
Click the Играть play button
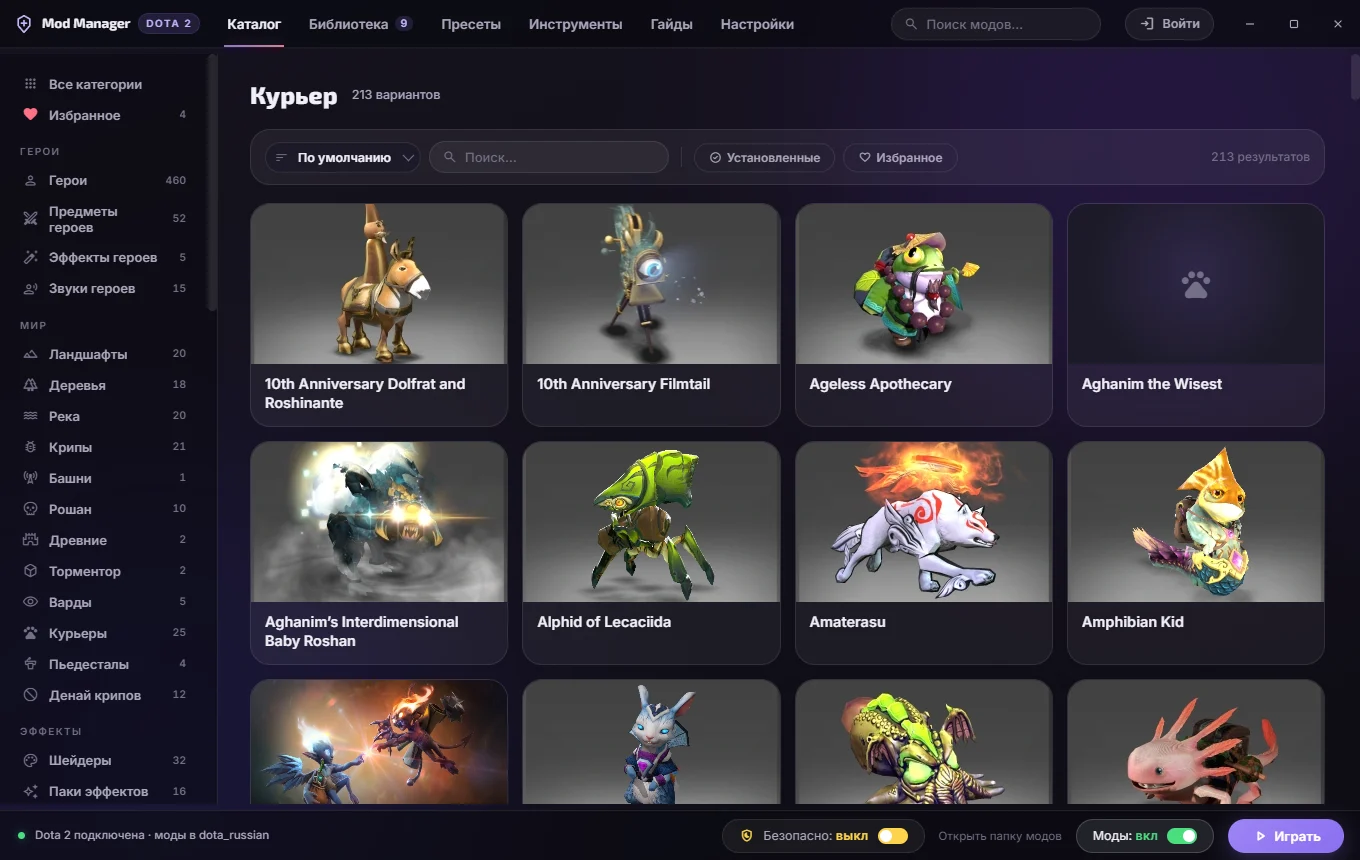click(1286, 836)
